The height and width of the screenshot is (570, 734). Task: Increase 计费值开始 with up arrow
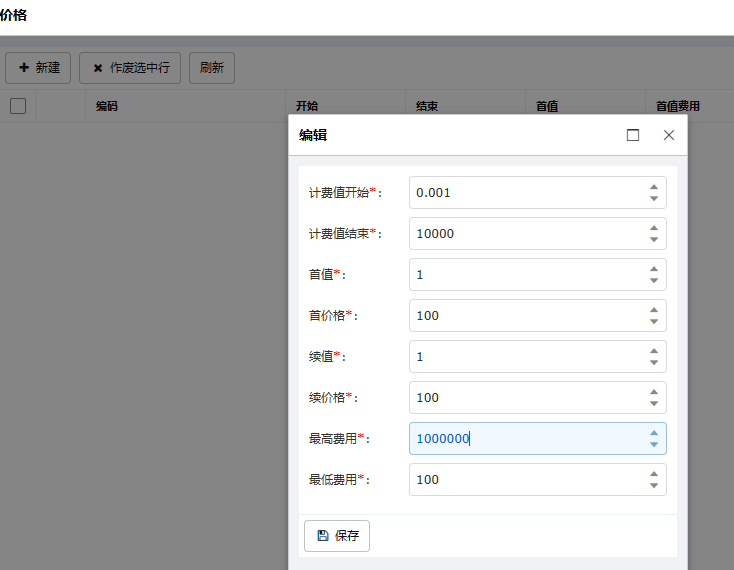coord(654,187)
